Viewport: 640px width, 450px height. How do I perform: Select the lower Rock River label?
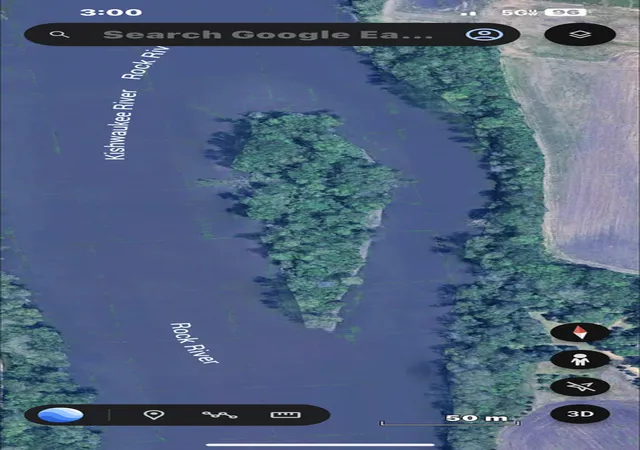194,343
